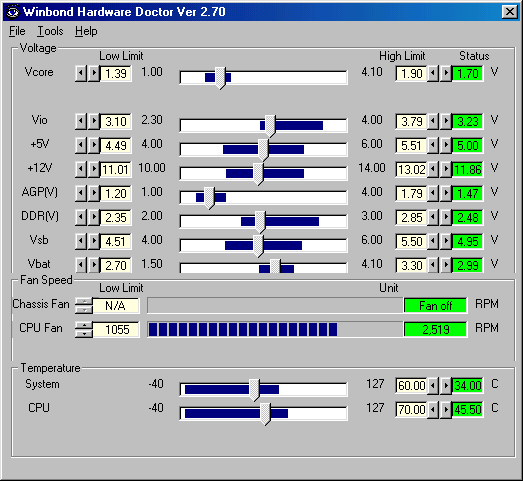Decrease Vio low limit with left arrow
This screenshot has width=523, height=481.
coord(81,121)
